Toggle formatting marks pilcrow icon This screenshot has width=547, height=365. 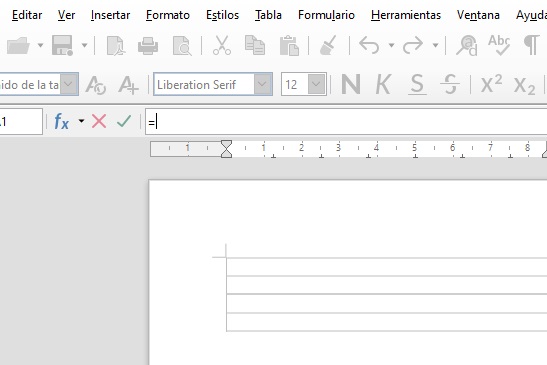point(531,45)
